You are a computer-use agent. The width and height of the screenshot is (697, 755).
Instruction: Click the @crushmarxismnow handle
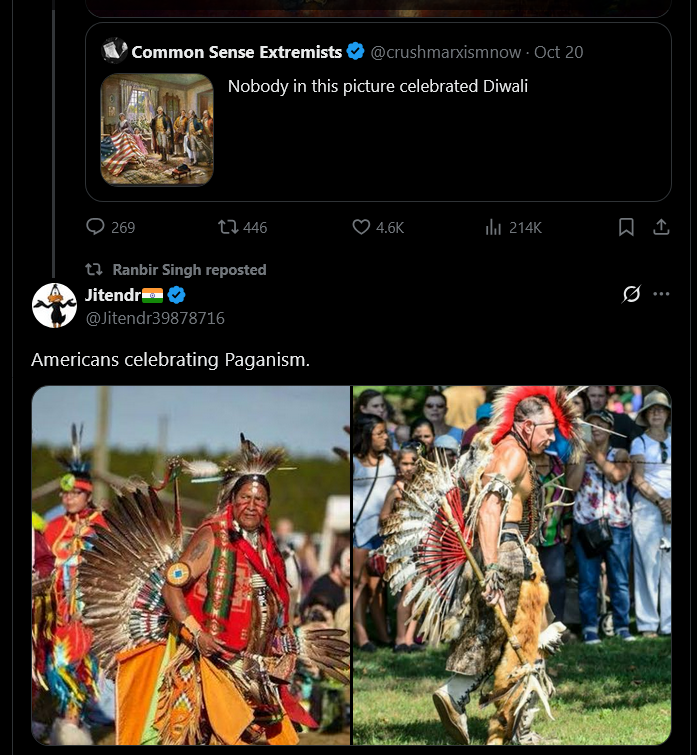coord(448,52)
